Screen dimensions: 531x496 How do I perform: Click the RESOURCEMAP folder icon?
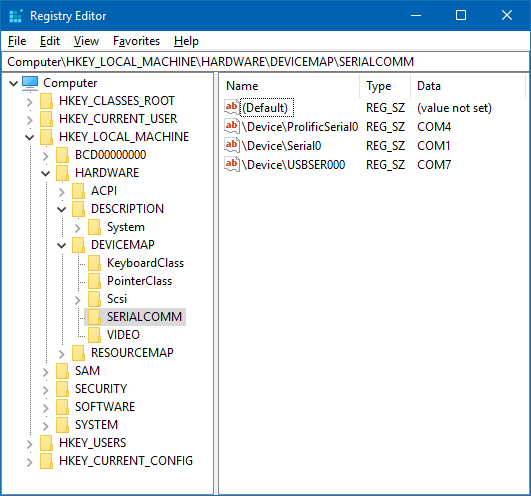[x=78, y=353]
